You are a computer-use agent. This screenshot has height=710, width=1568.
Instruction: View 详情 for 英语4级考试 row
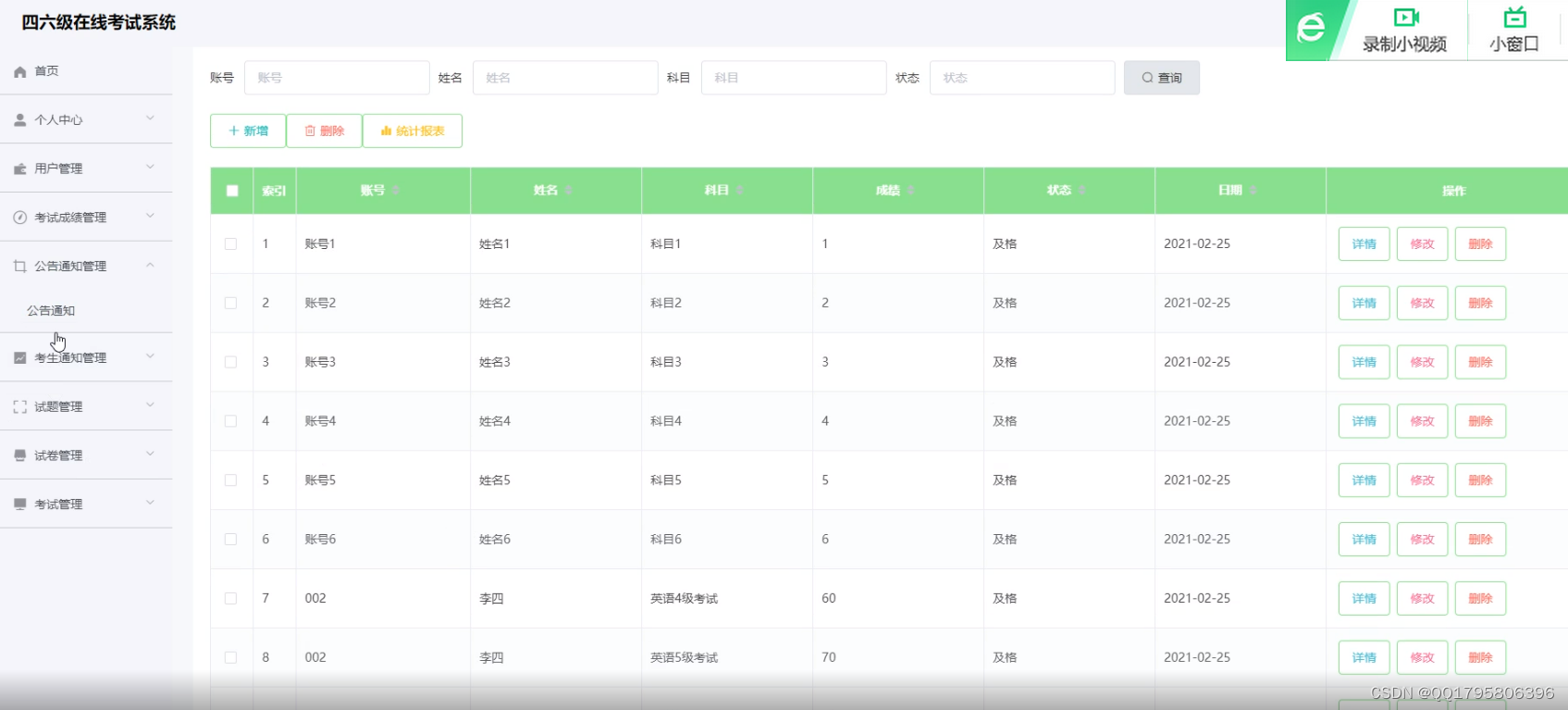click(1364, 599)
